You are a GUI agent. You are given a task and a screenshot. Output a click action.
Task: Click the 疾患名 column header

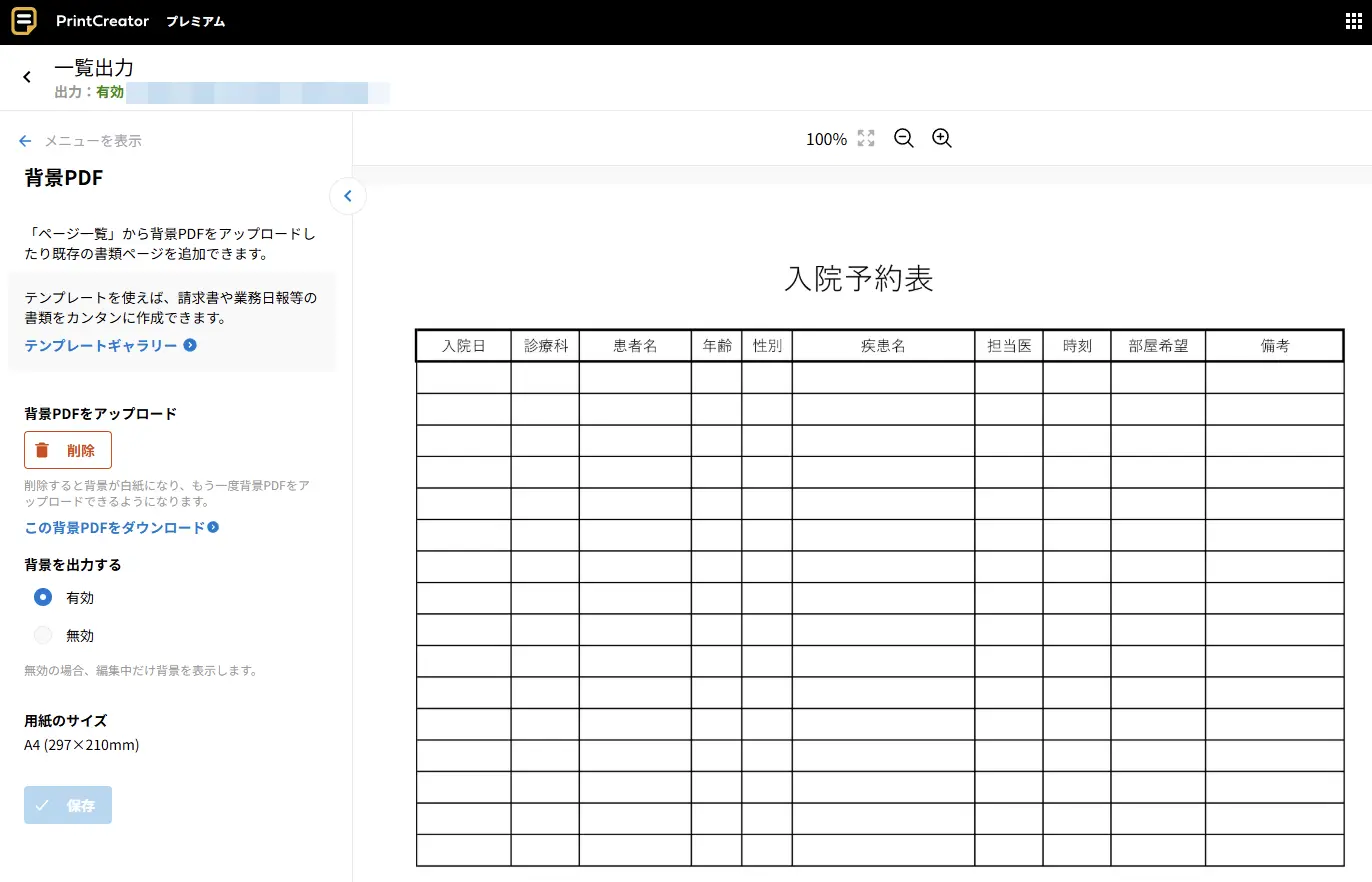coord(883,346)
